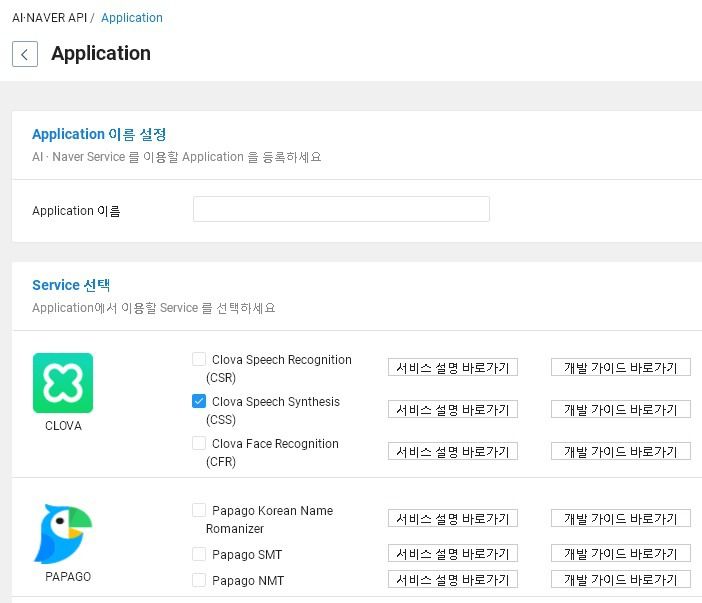
Task: Enable Clova Speech Recognition (CSR) checkbox
Action: pyautogui.click(x=199, y=359)
